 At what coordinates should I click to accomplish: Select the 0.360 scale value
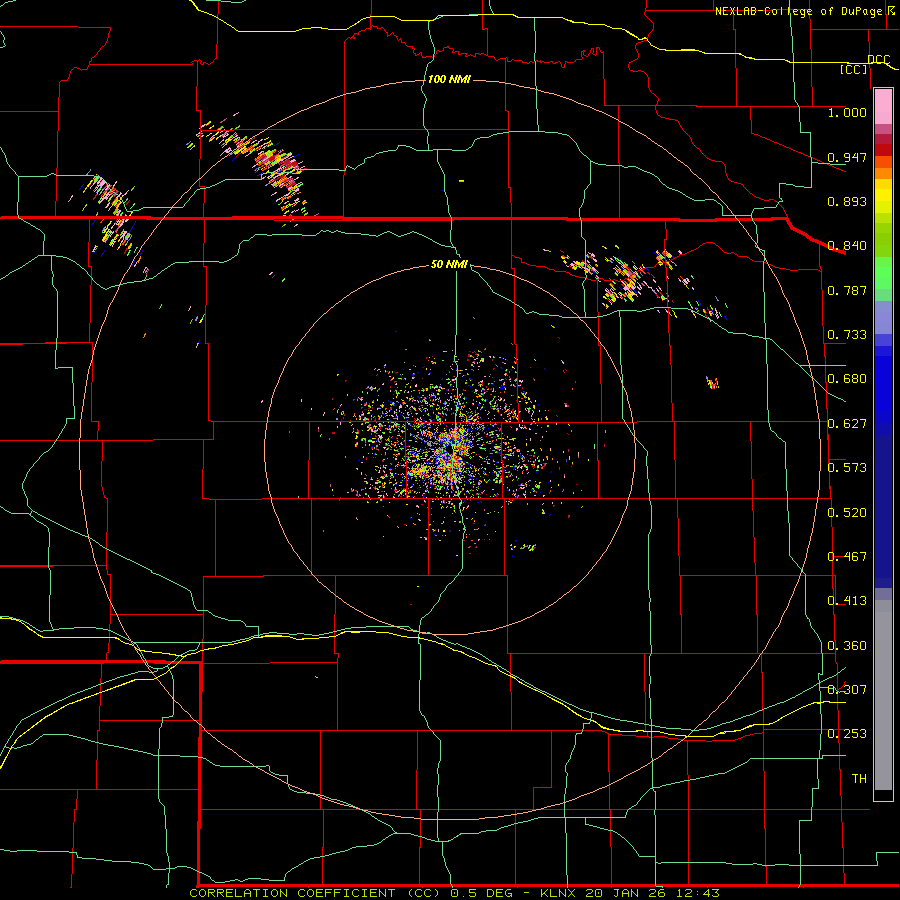847,646
